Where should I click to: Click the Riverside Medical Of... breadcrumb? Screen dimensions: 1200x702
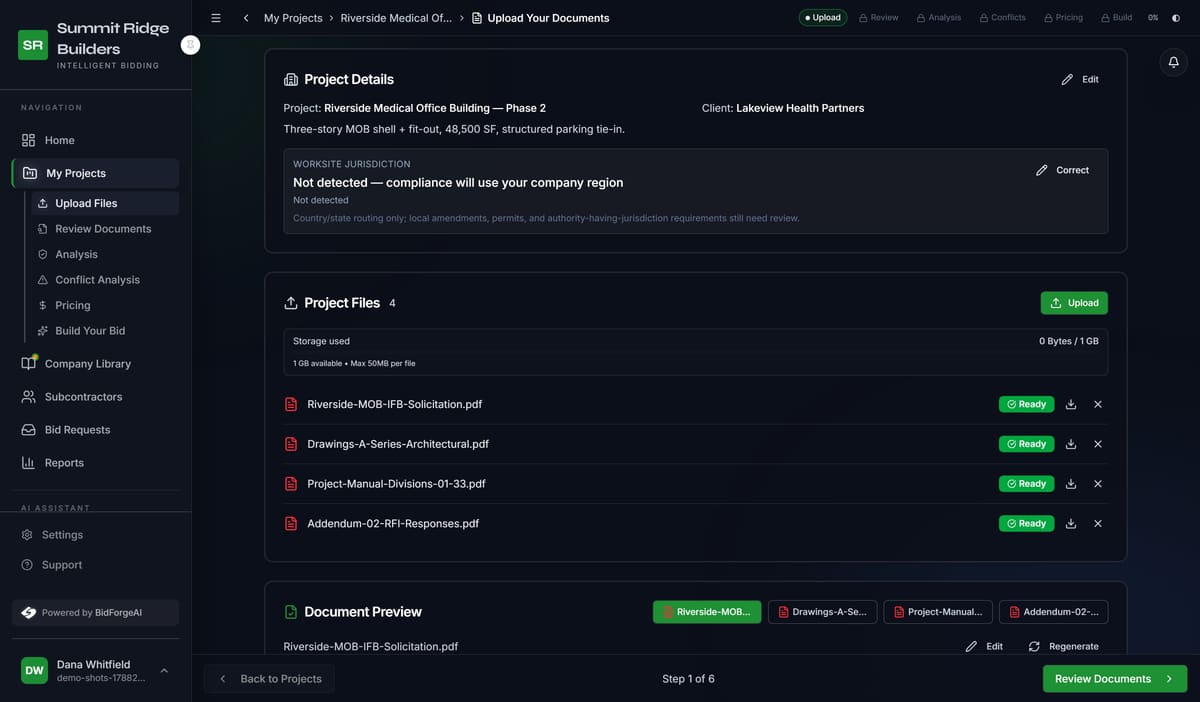point(396,18)
